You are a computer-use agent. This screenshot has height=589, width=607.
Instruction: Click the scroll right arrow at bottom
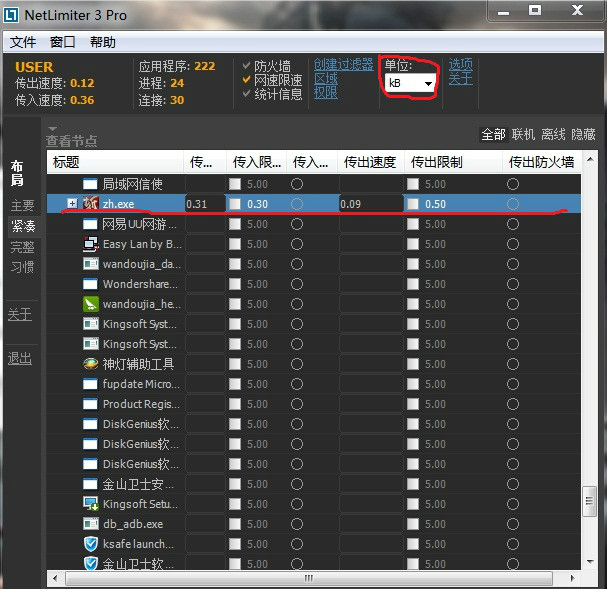573,579
